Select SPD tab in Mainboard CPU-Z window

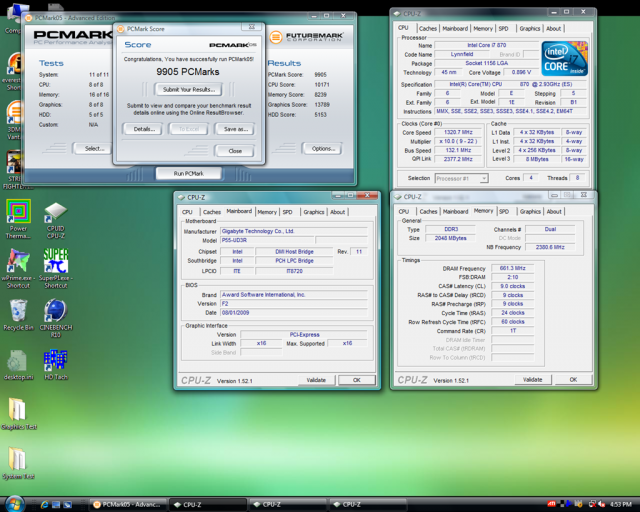tap(288, 212)
